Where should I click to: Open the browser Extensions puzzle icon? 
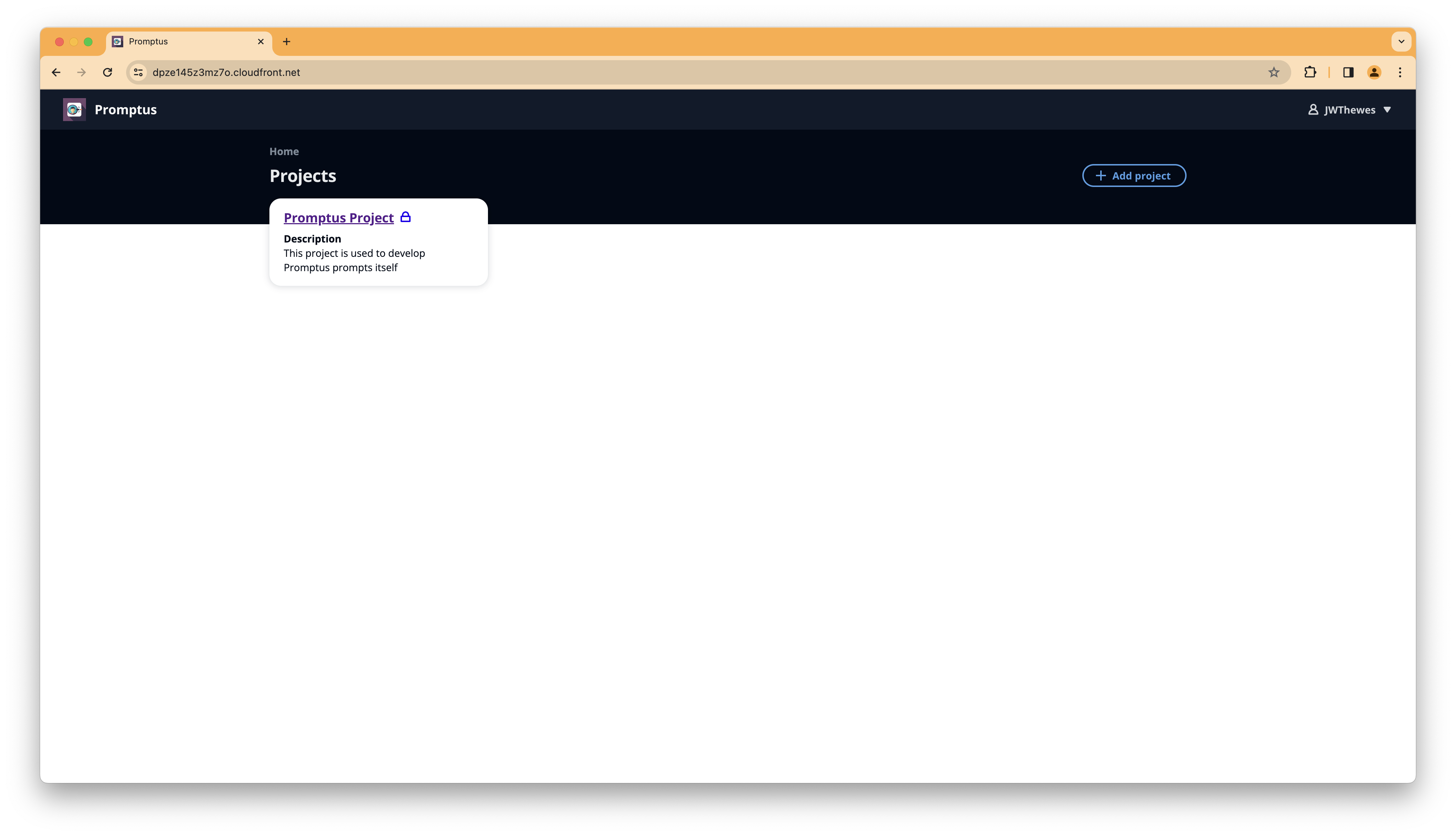[1309, 72]
